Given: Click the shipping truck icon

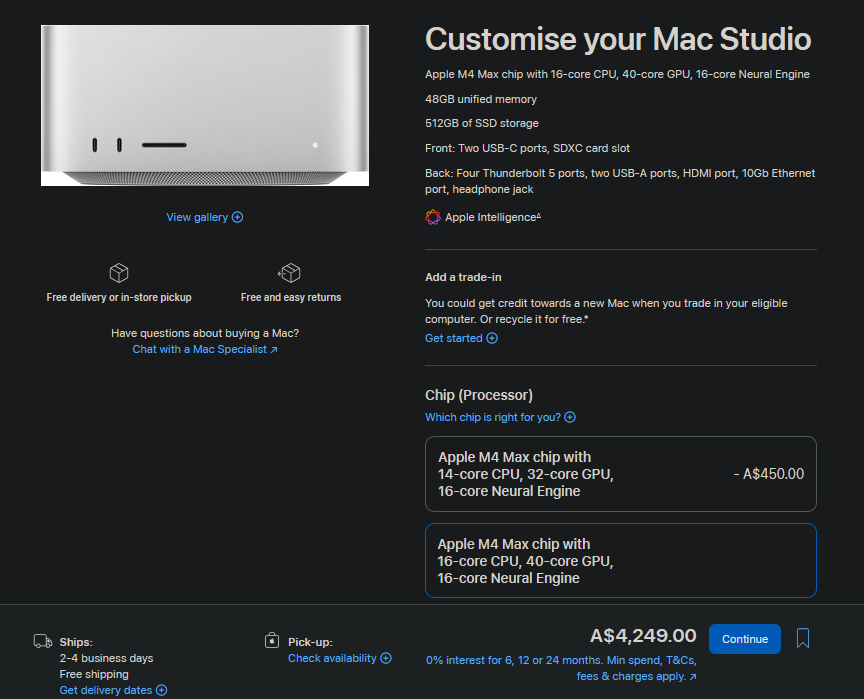Looking at the screenshot, I should coord(43,641).
